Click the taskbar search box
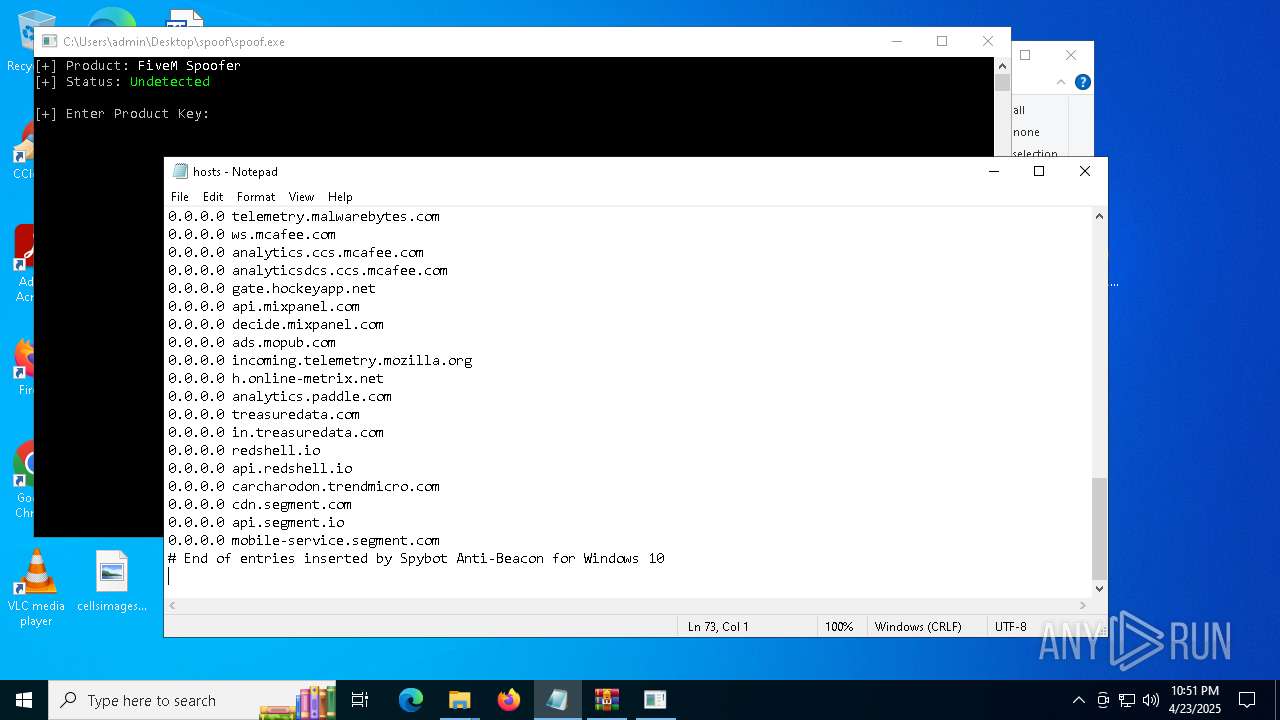The height and width of the screenshot is (720, 1280). pos(193,700)
